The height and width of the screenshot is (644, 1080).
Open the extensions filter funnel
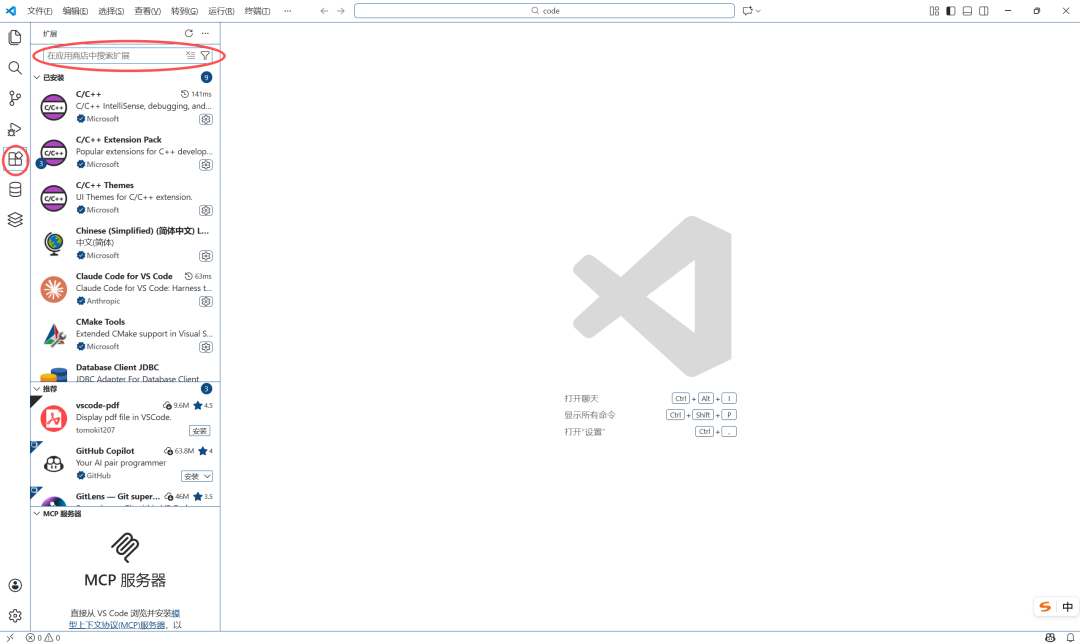[205, 55]
